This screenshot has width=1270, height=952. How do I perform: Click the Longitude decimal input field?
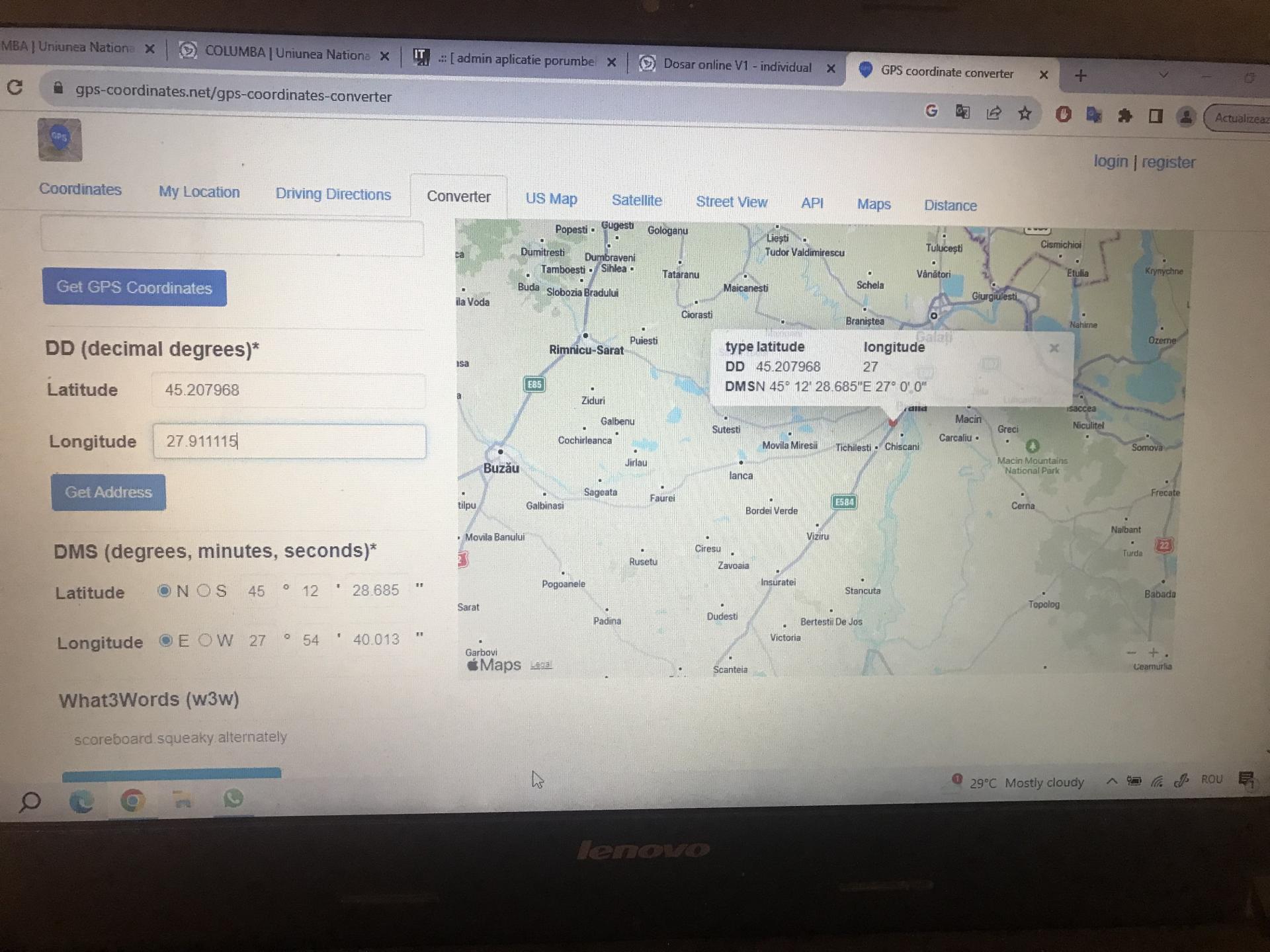(289, 441)
